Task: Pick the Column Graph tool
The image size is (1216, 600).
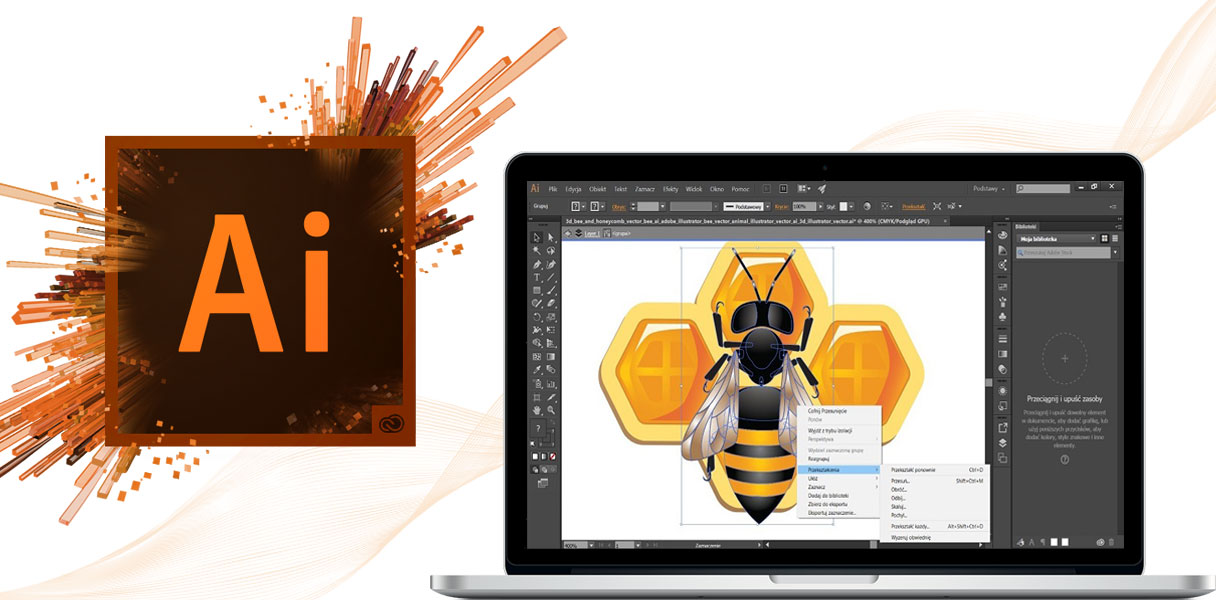Action: coord(551,383)
